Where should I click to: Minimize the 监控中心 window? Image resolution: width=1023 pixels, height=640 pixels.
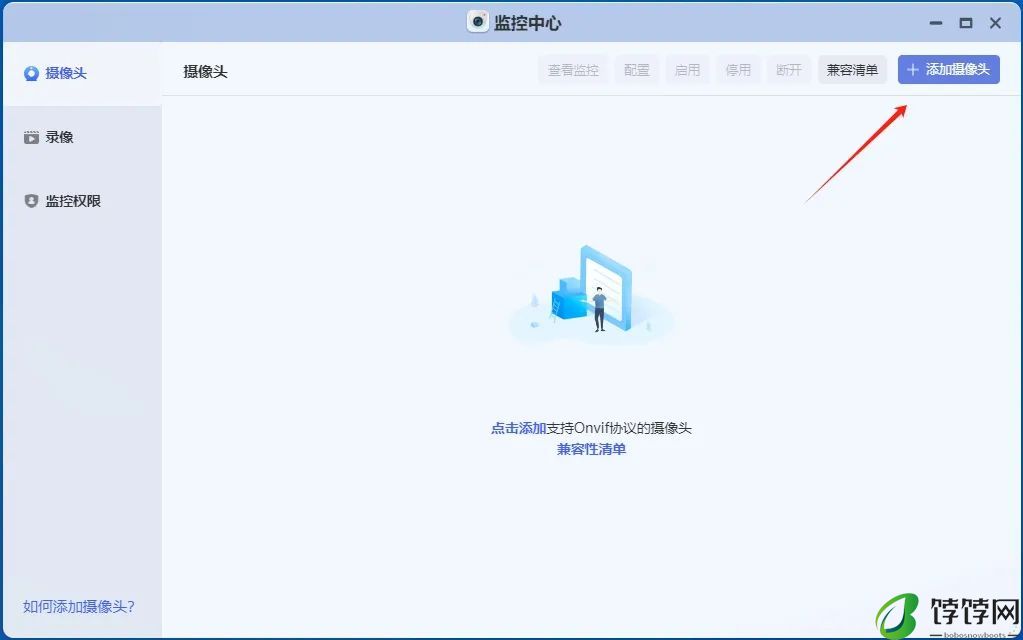pyautogui.click(x=936, y=23)
